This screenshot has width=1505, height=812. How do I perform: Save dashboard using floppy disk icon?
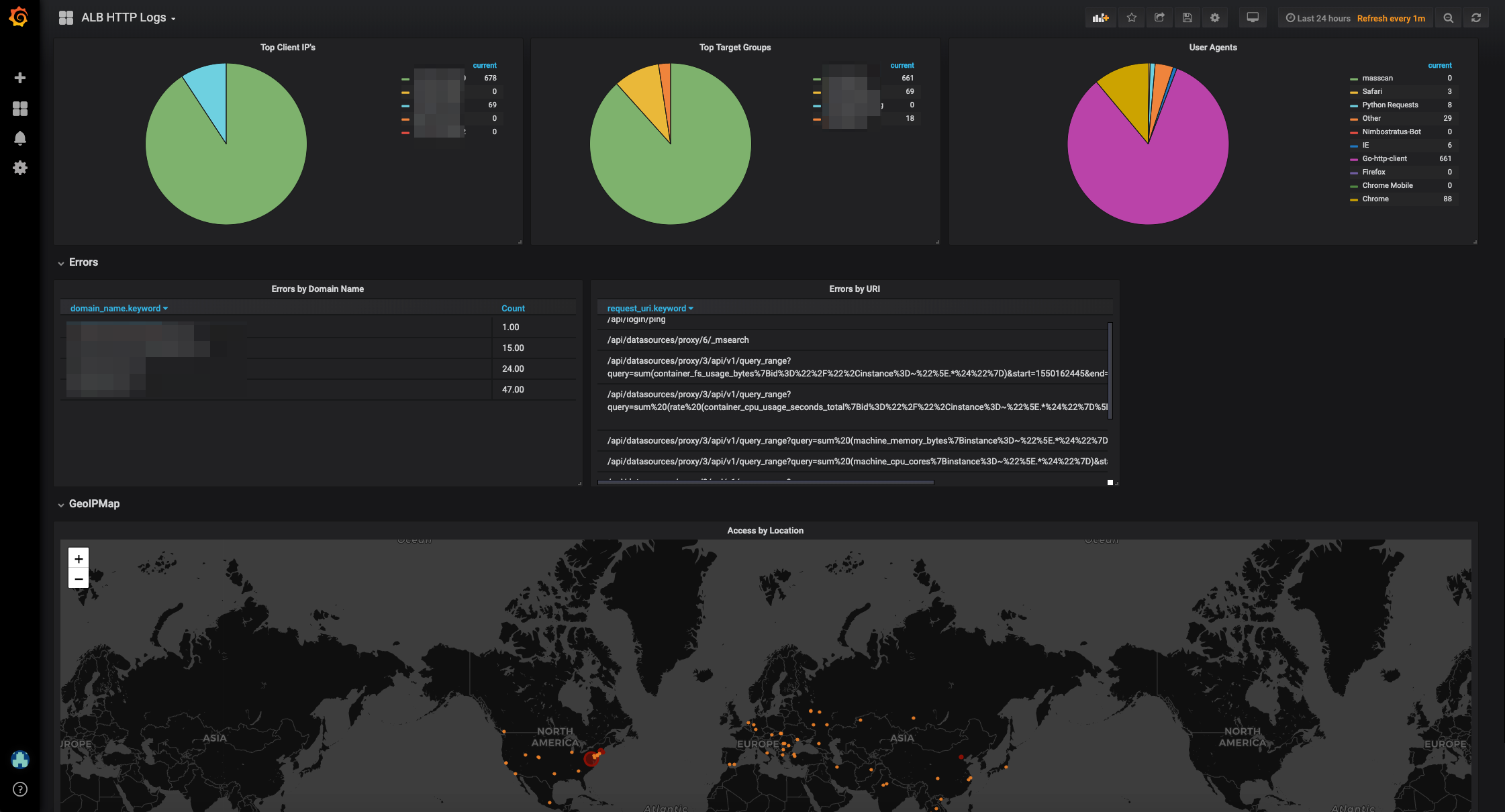1187,18
